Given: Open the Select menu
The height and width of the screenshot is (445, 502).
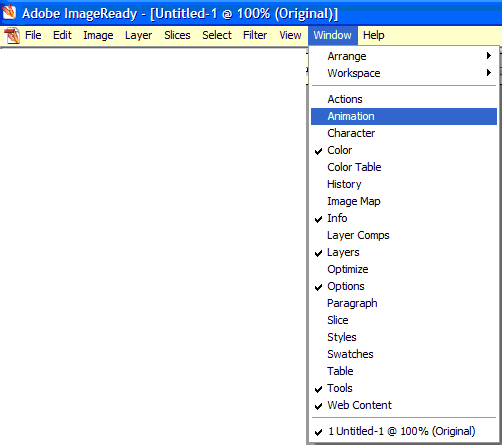Looking at the screenshot, I should click(x=217, y=35).
